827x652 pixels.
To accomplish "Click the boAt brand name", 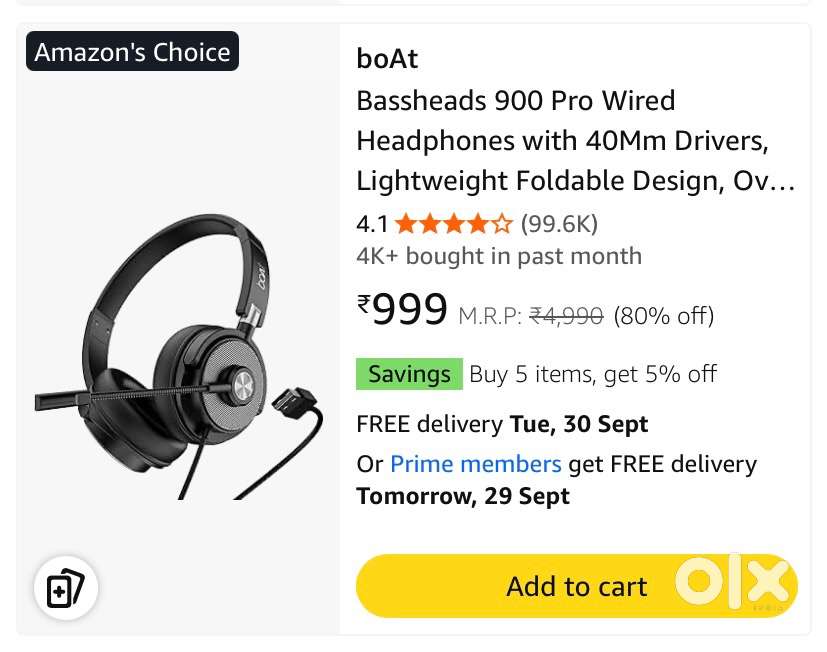I will tap(386, 59).
